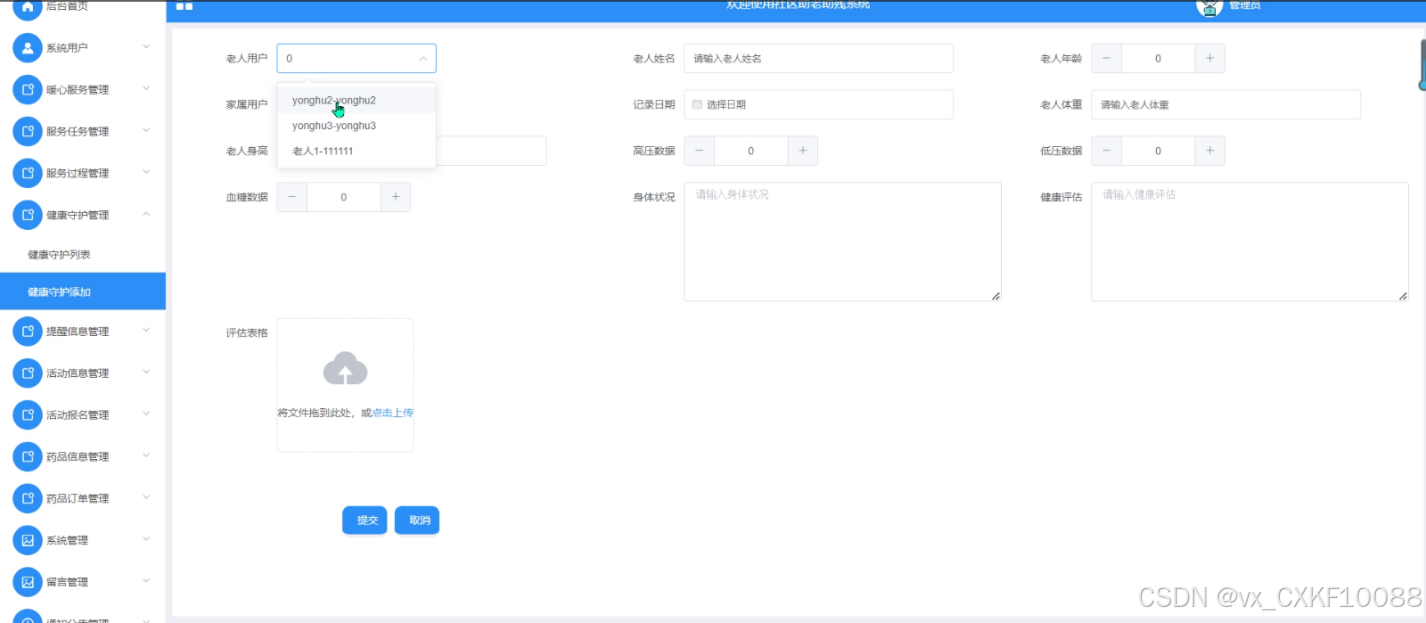This screenshot has width=1426, height=623.
Task: Select yonghu2-yonghu2 from the dropdown list
Action: (x=356, y=100)
